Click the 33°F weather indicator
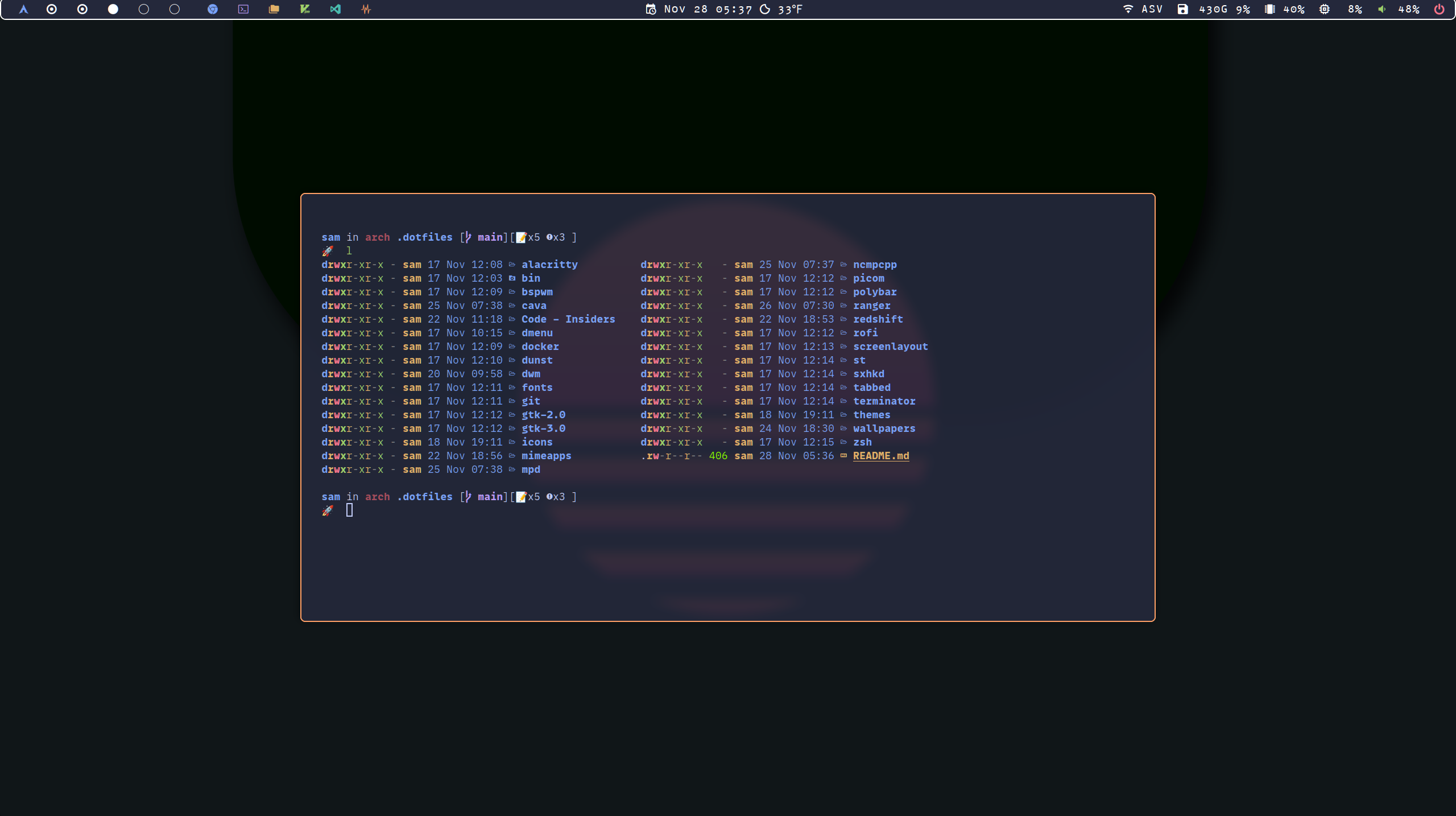 (x=789, y=9)
